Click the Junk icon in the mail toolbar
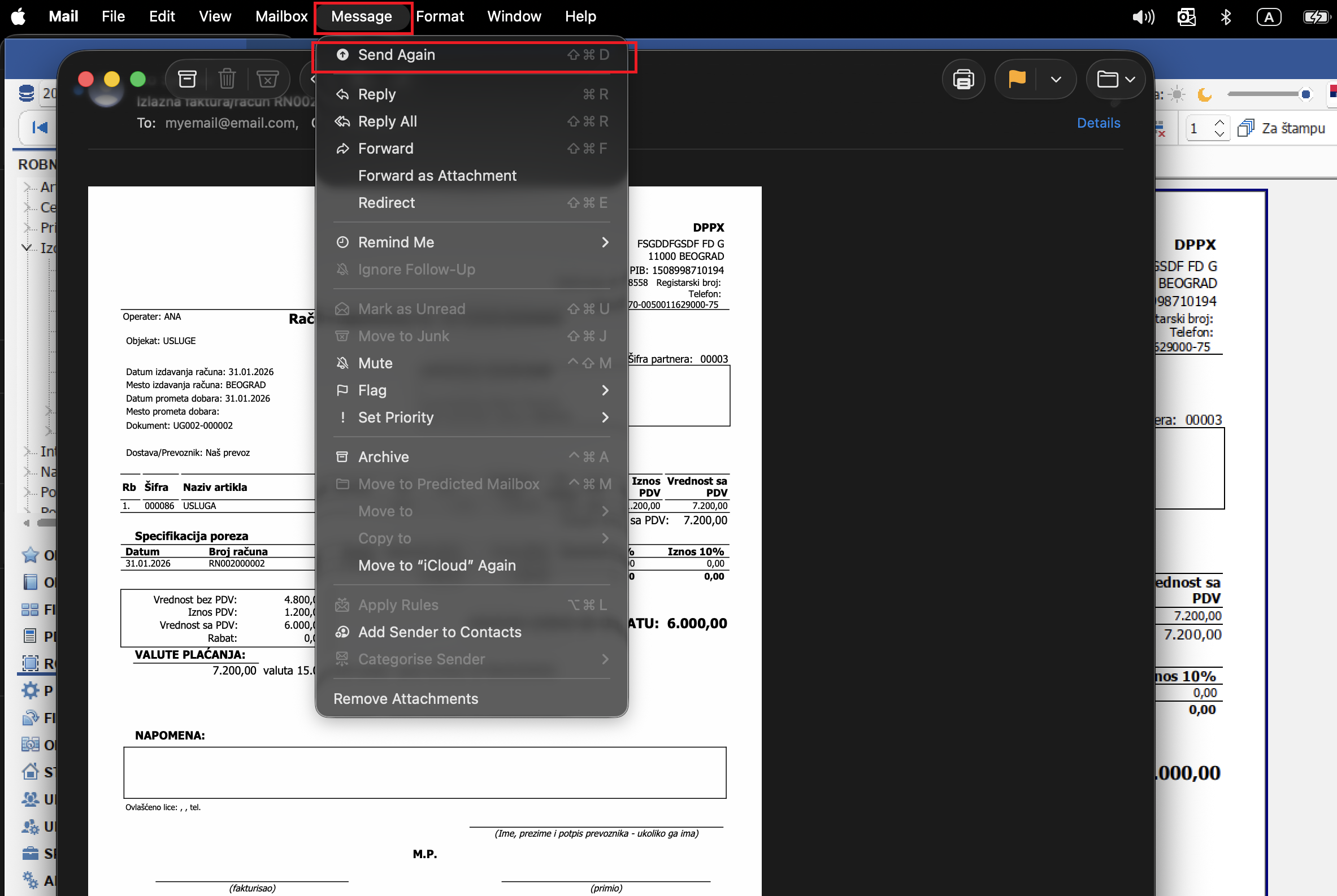Image resolution: width=1337 pixels, height=896 pixels. point(267,79)
